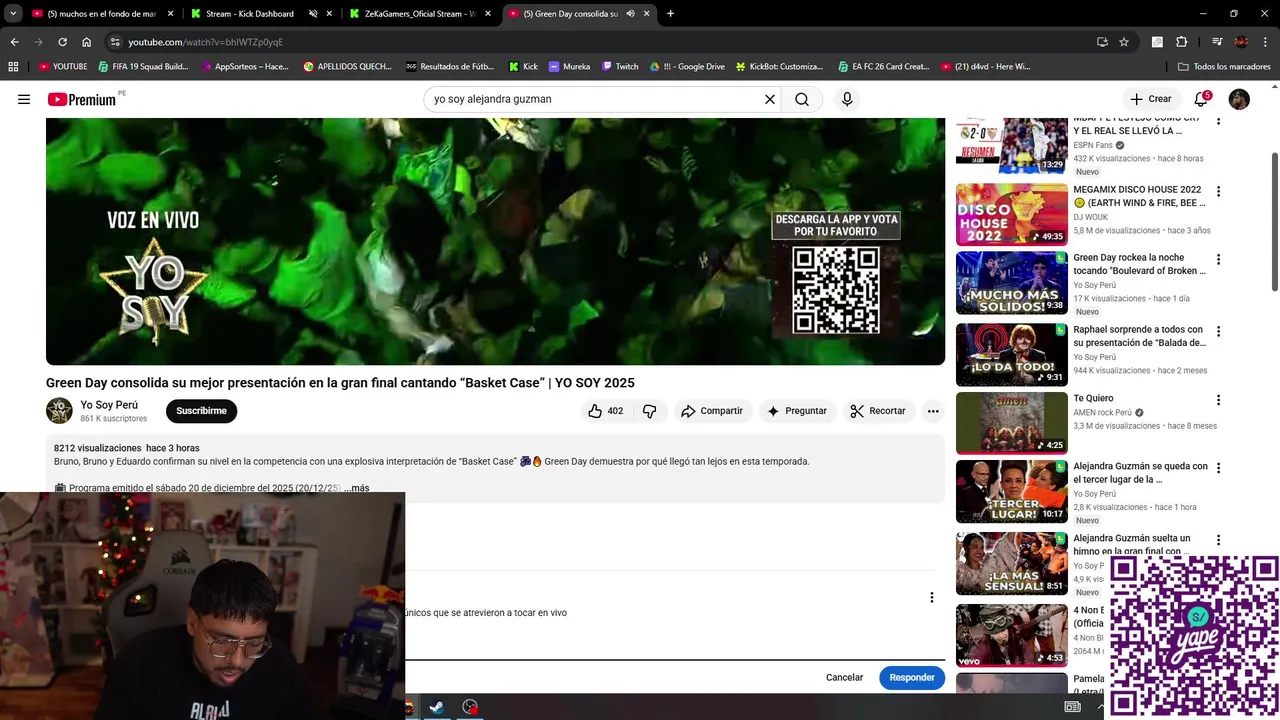Run the search with the magnifier button
Image resolution: width=1280 pixels, height=720 pixels.
coord(802,99)
